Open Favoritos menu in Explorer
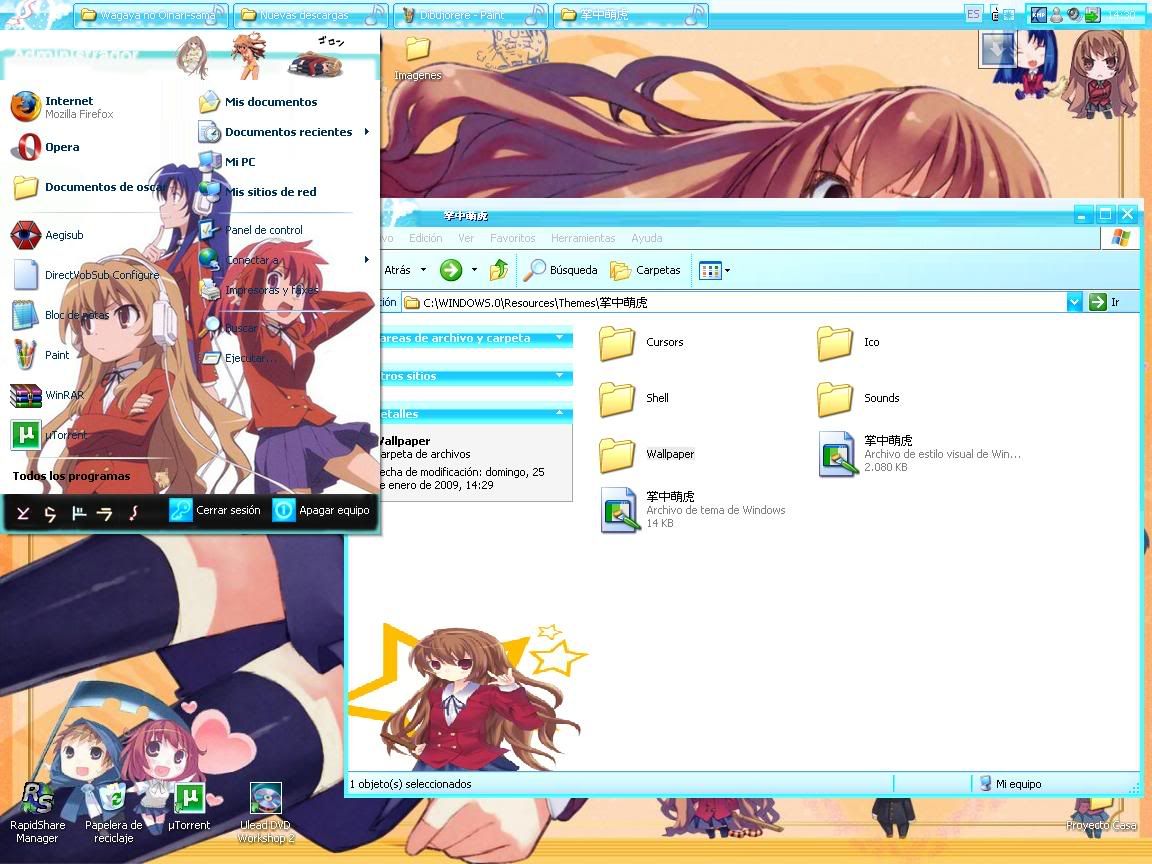The image size is (1152, 864). [513, 238]
